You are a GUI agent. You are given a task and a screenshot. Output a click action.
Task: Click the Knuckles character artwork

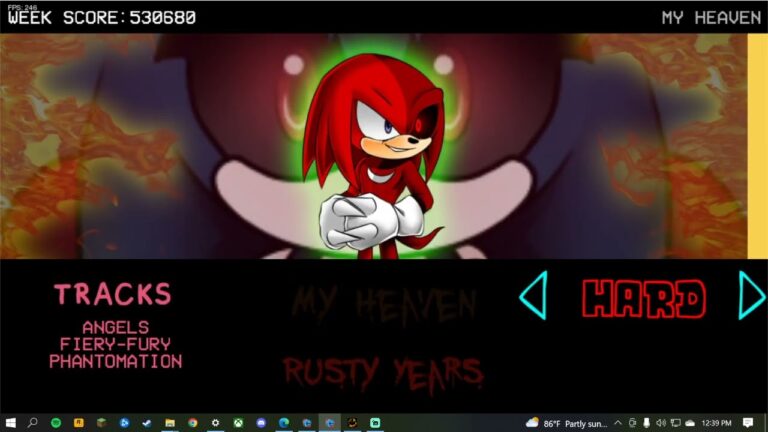[375, 156]
